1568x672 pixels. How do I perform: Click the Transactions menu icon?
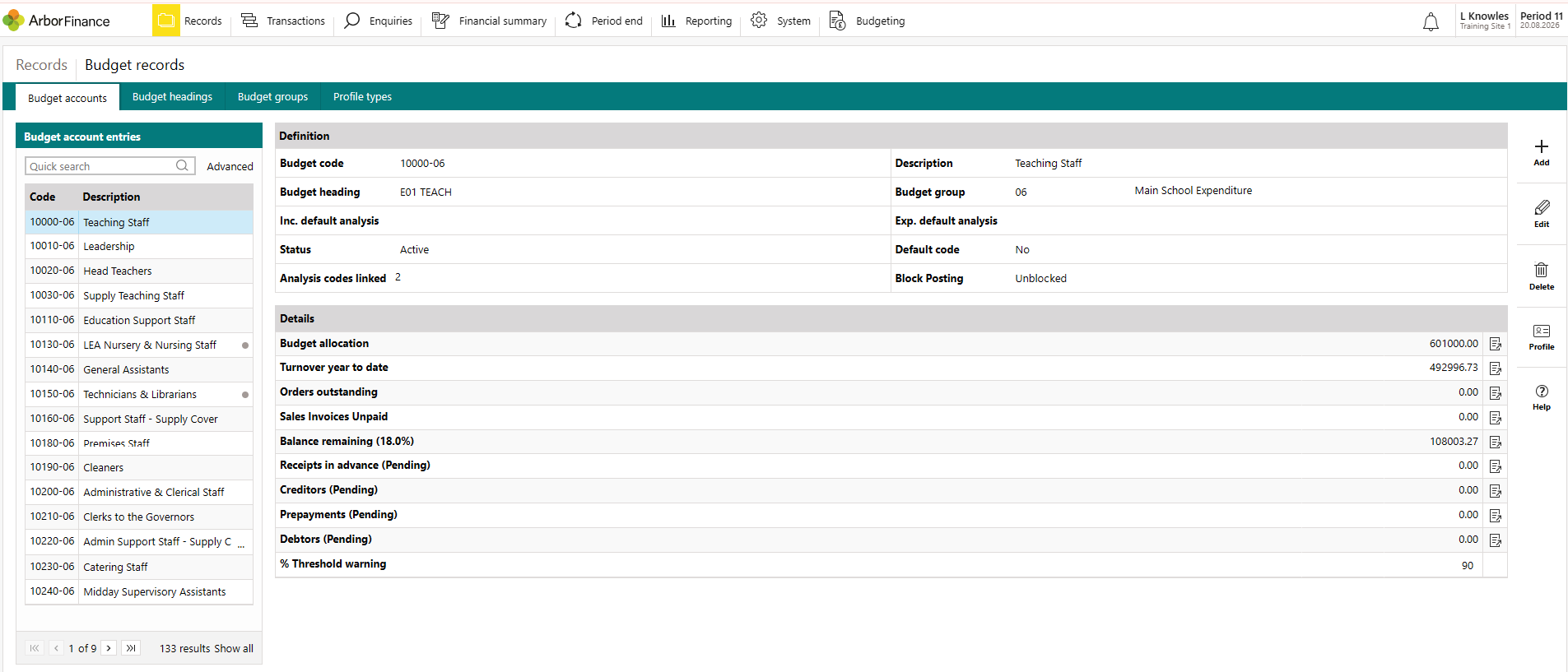(249, 21)
